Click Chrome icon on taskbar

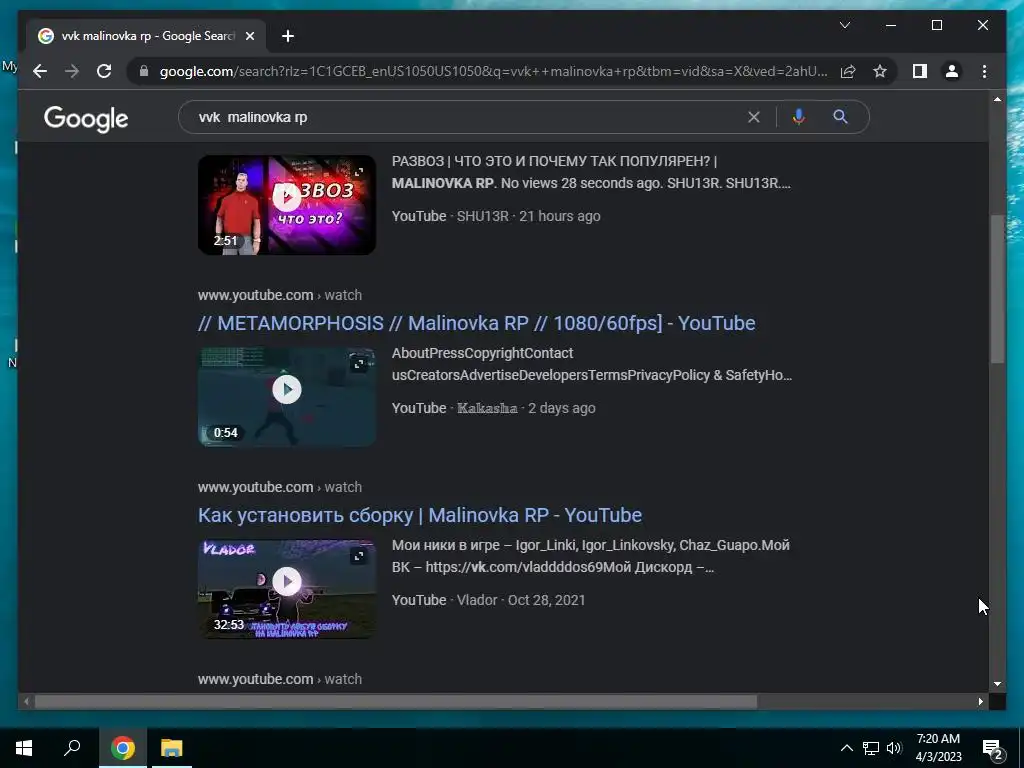click(x=122, y=748)
